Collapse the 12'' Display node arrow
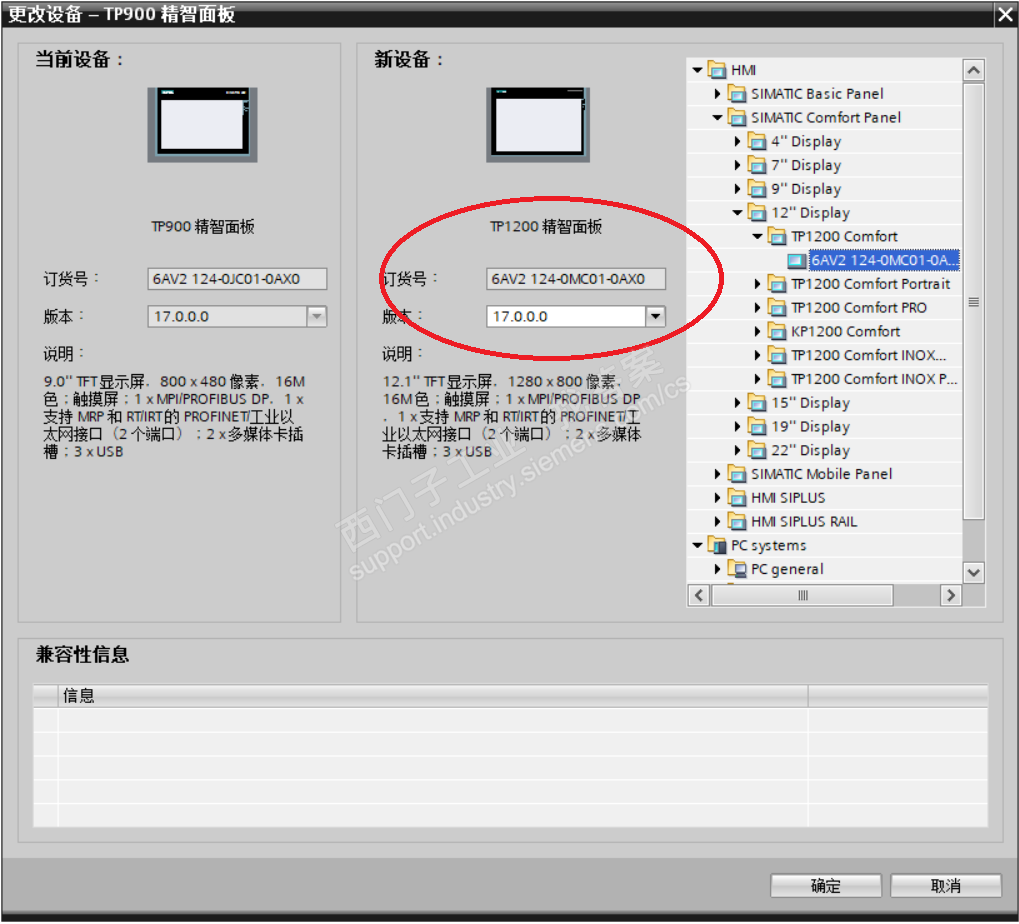1019x924 pixels. pyautogui.click(x=738, y=213)
